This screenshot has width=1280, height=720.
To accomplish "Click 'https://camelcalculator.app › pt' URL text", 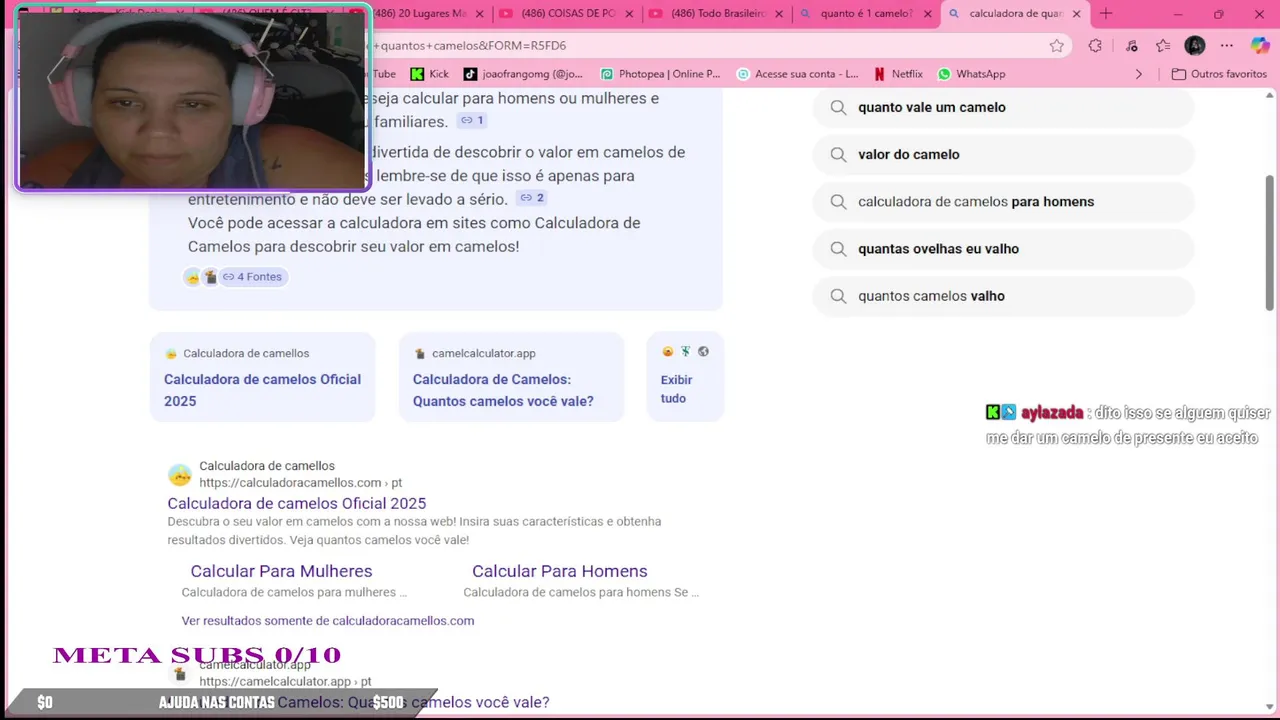I will 285,682.
